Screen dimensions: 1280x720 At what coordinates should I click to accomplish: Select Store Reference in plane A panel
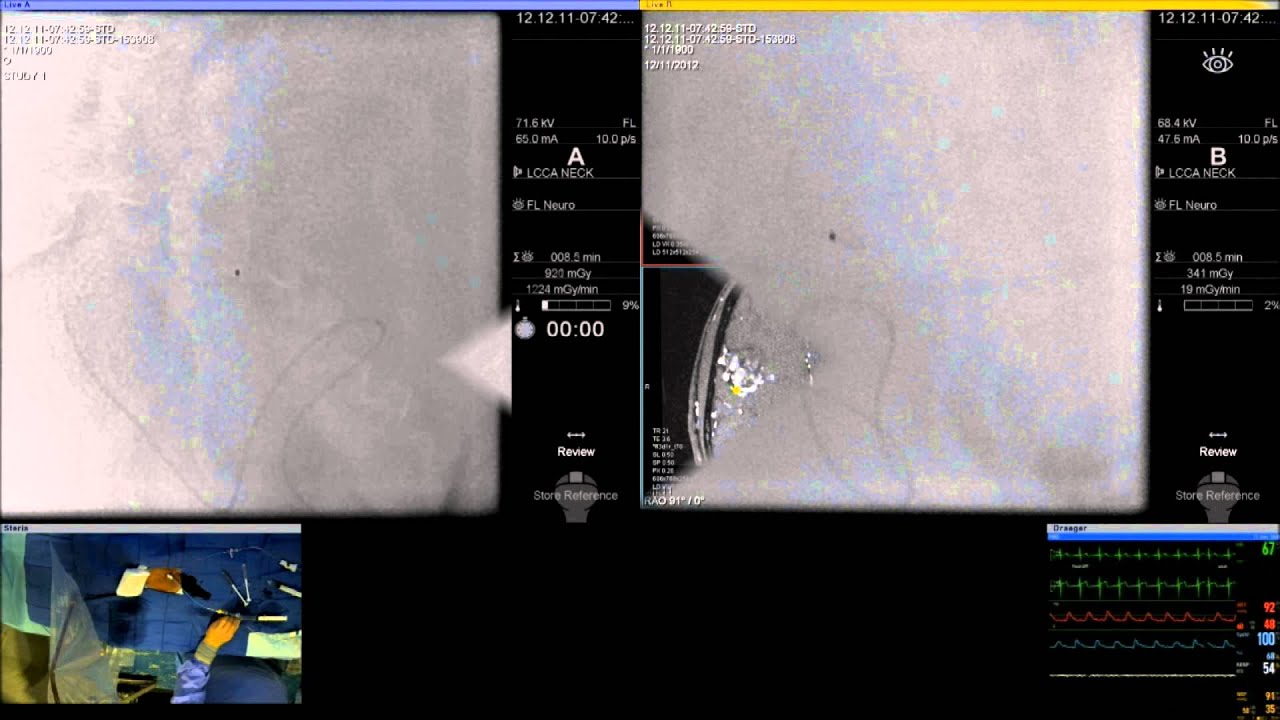[x=576, y=495]
